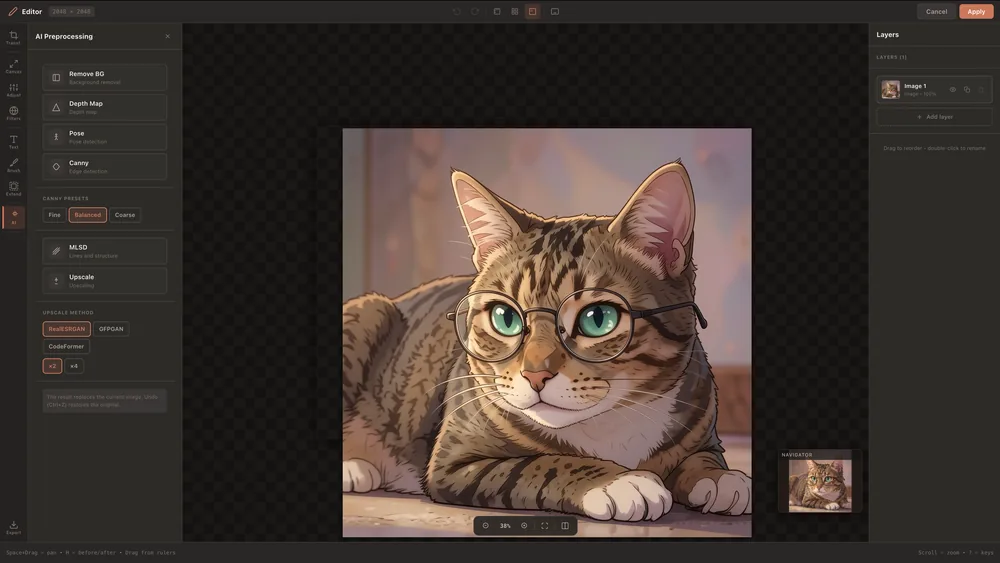Select the Transform crop tool in sidebar
The image size is (1000, 563).
pyautogui.click(x=13, y=38)
